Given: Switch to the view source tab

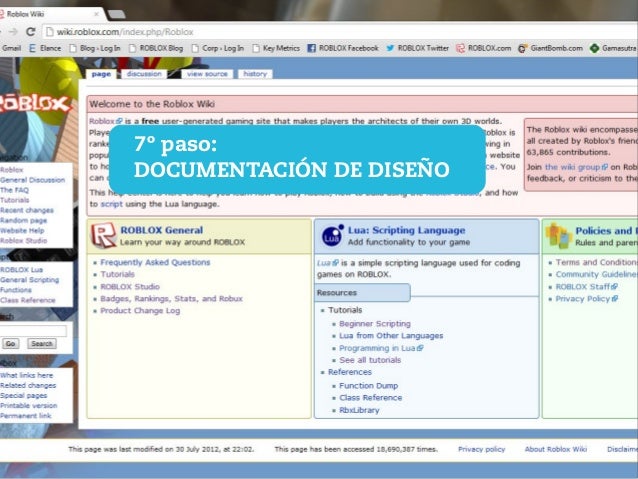Looking at the screenshot, I should (x=207, y=74).
